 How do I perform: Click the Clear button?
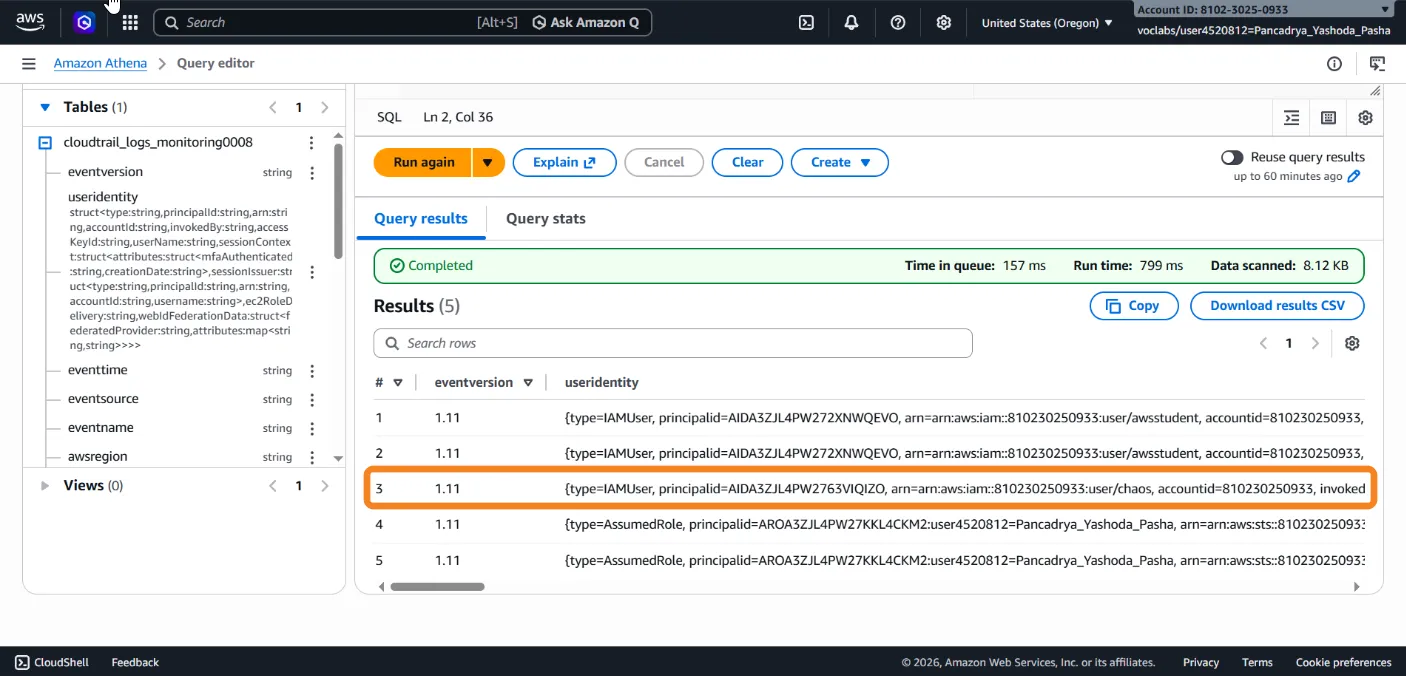pyautogui.click(x=748, y=162)
